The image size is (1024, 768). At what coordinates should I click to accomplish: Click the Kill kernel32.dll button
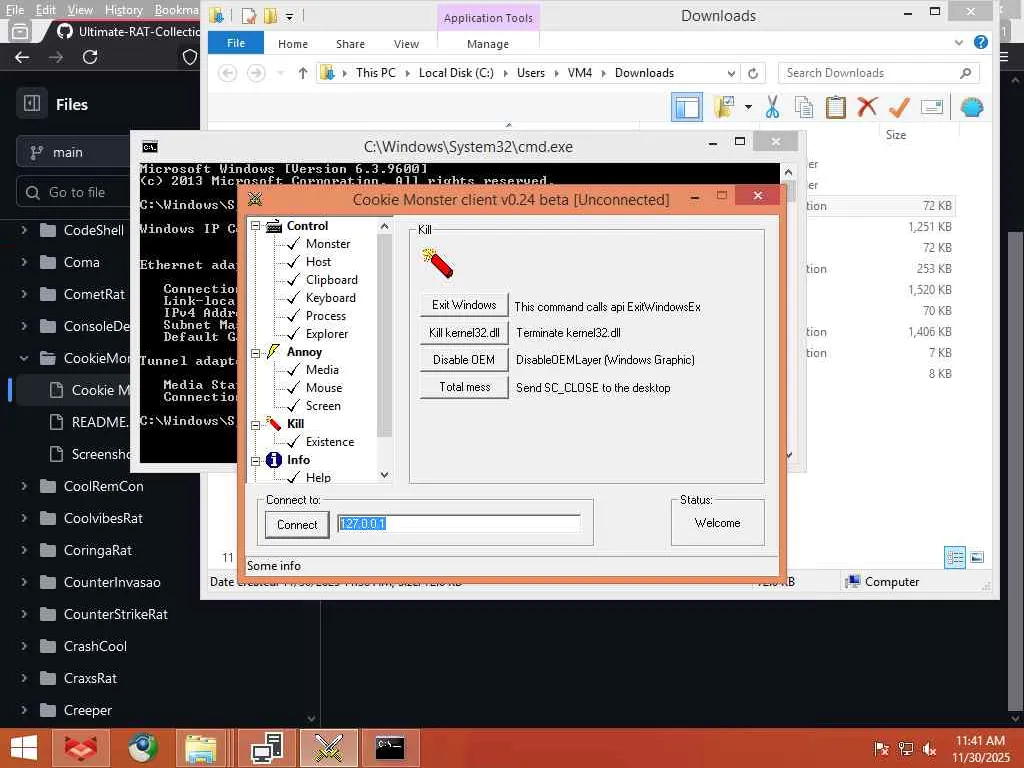coord(464,332)
